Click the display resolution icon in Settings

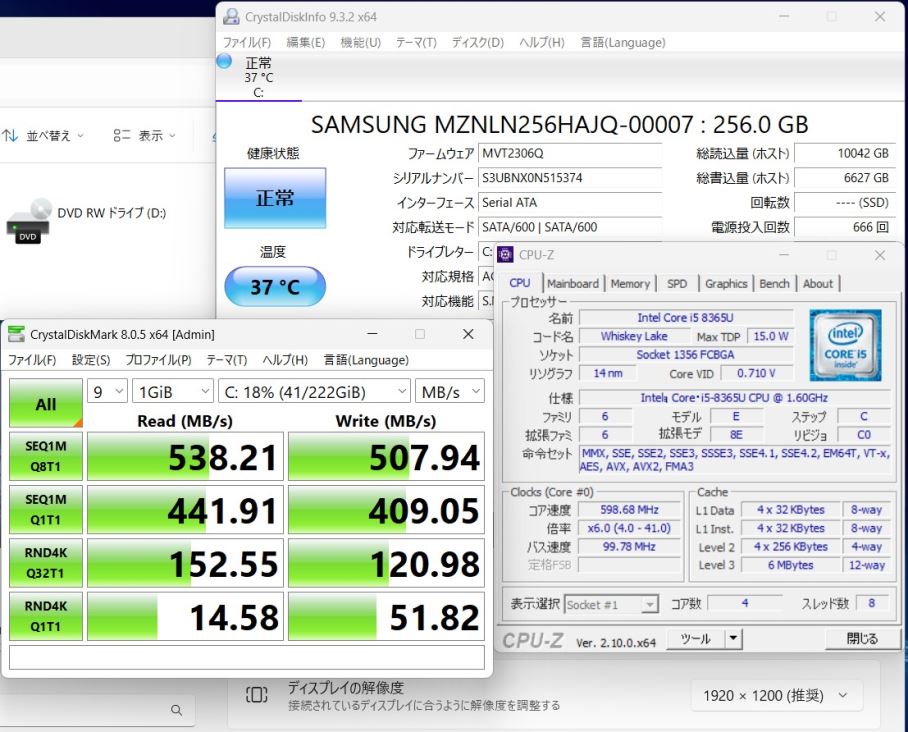(x=257, y=694)
